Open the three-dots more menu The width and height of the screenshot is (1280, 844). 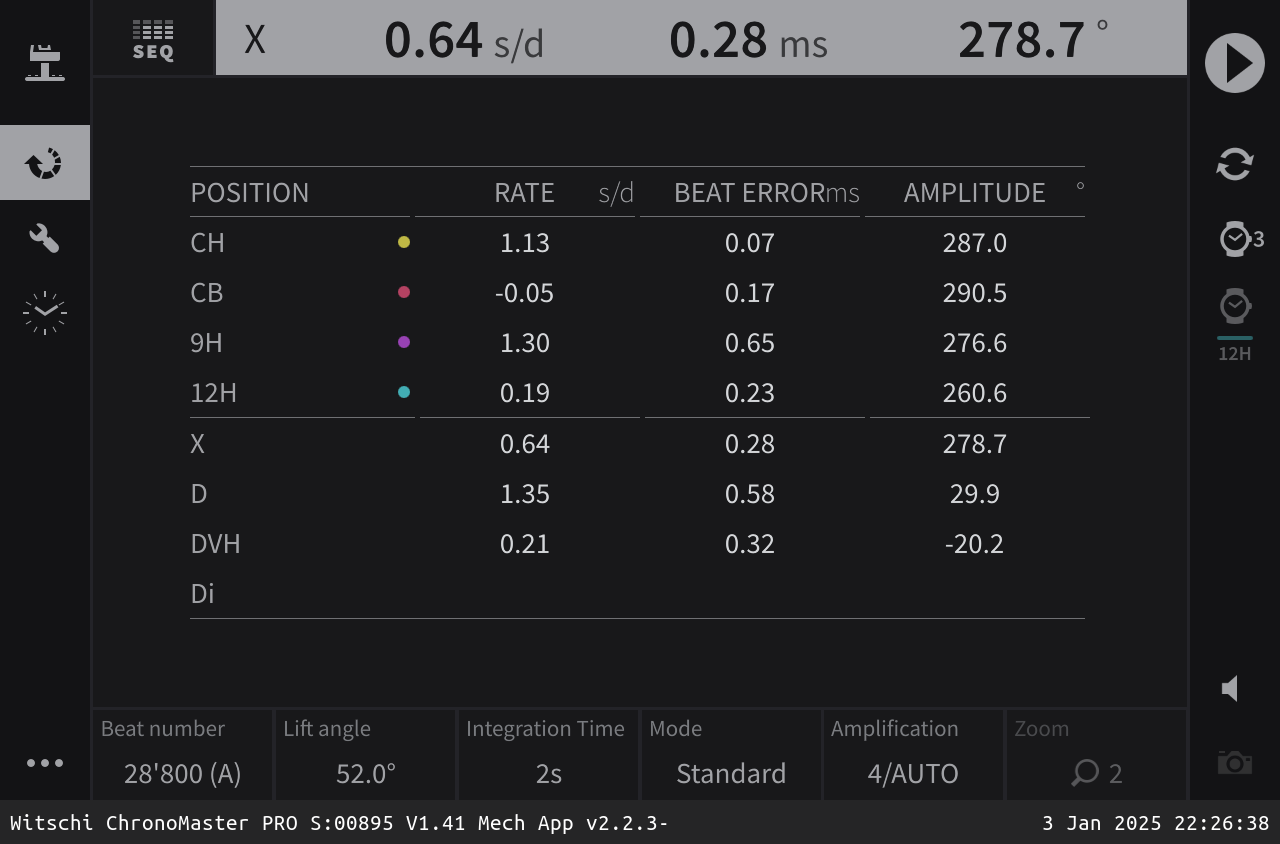pyautogui.click(x=45, y=763)
